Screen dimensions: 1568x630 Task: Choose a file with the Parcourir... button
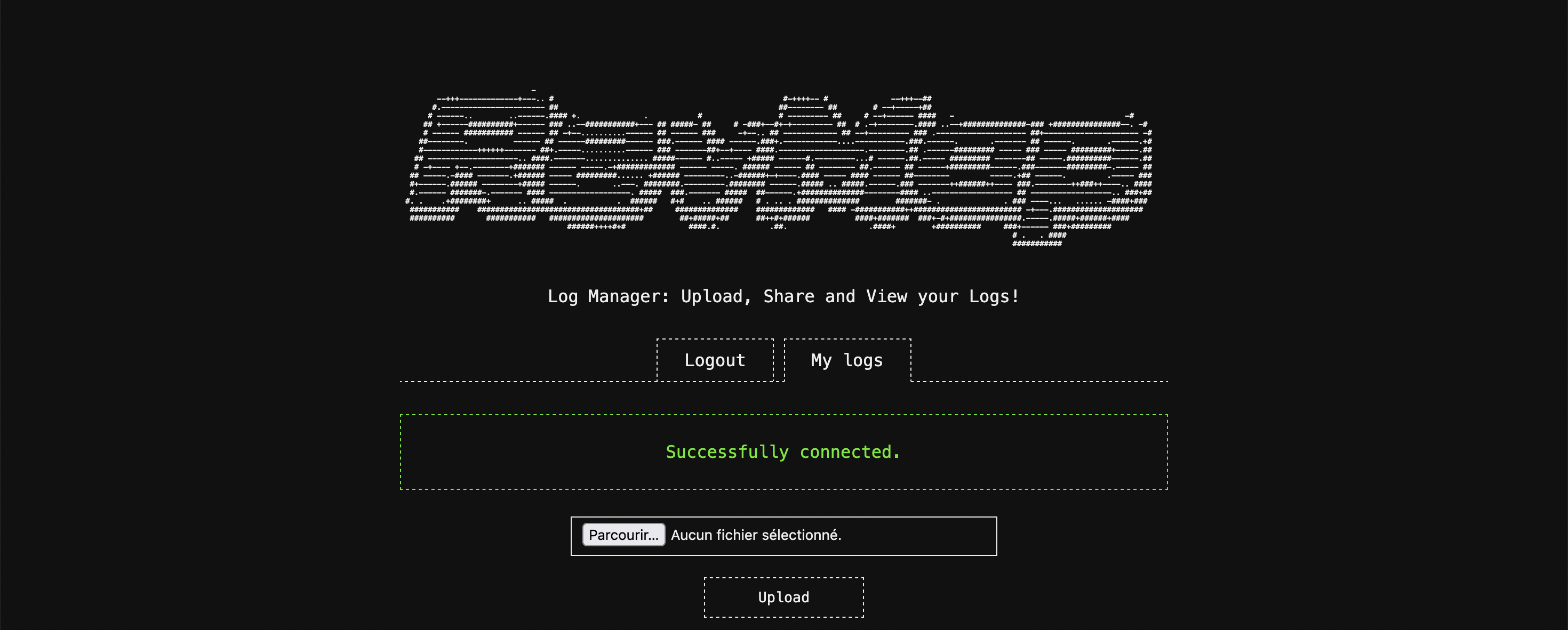[623, 535]
